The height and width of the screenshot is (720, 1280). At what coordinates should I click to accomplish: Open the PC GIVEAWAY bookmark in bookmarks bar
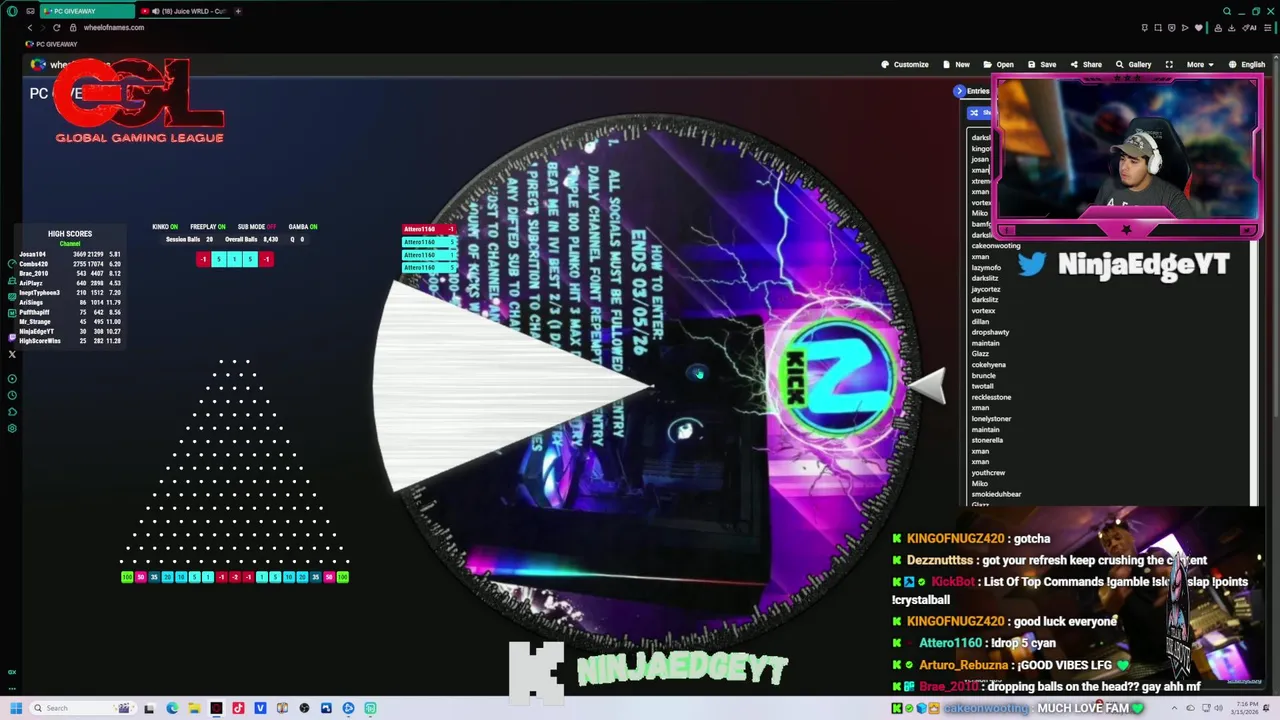(x=52, y=44)
